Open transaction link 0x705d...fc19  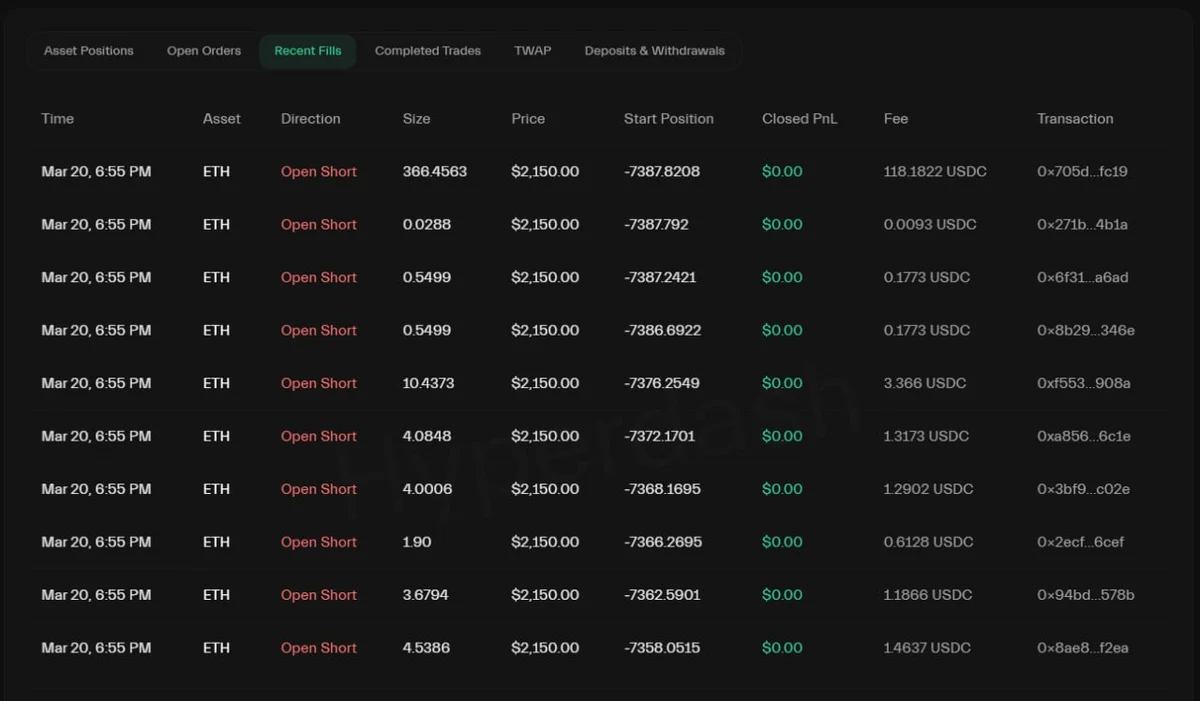pyautogui.click(x=1082, y=172)
